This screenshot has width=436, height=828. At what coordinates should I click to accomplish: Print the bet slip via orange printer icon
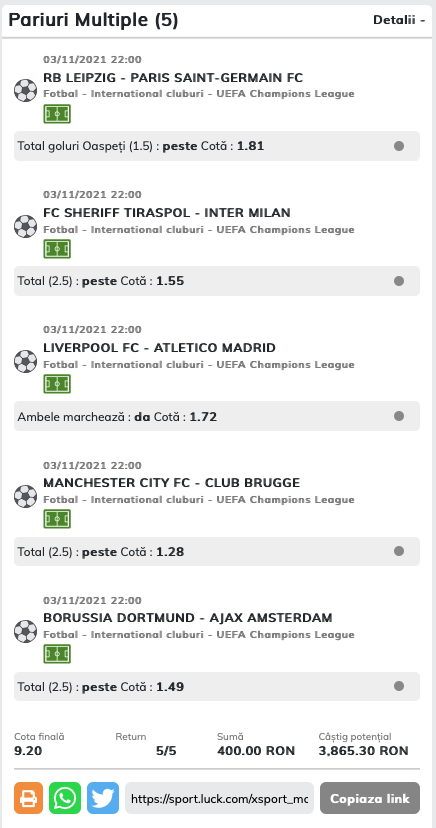[x=29, y=798]
